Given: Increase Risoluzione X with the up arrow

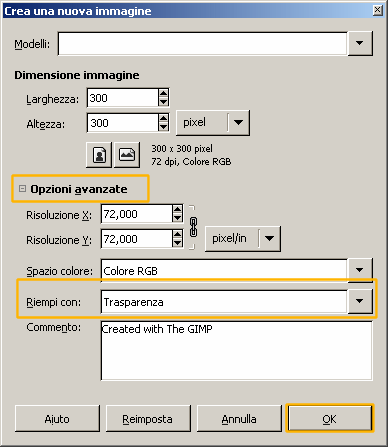Looking at the screenshot, I should (178, 209).
